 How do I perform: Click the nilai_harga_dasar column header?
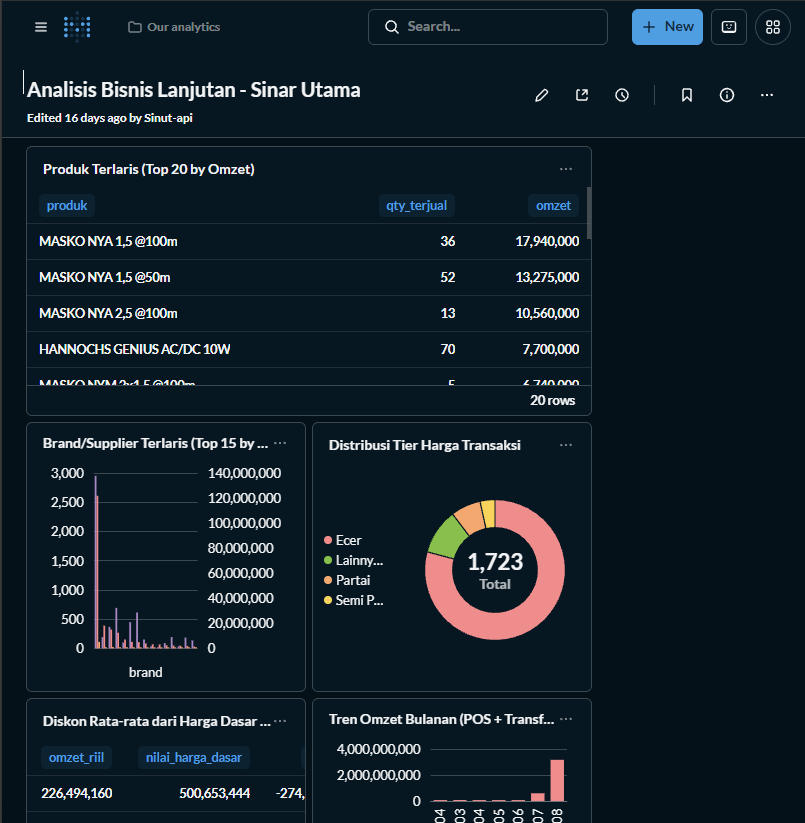(x=194, y=757)
